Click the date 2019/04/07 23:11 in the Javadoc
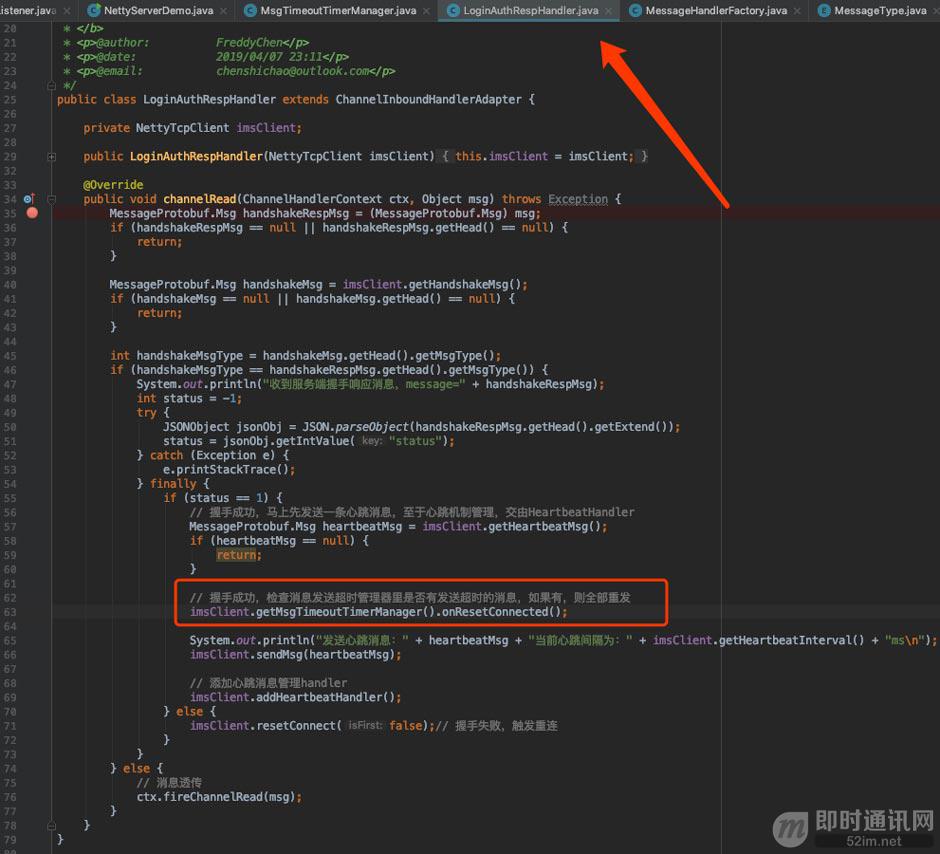The height and width of the screenshot is (854, 940). click(x=269, y=57)
